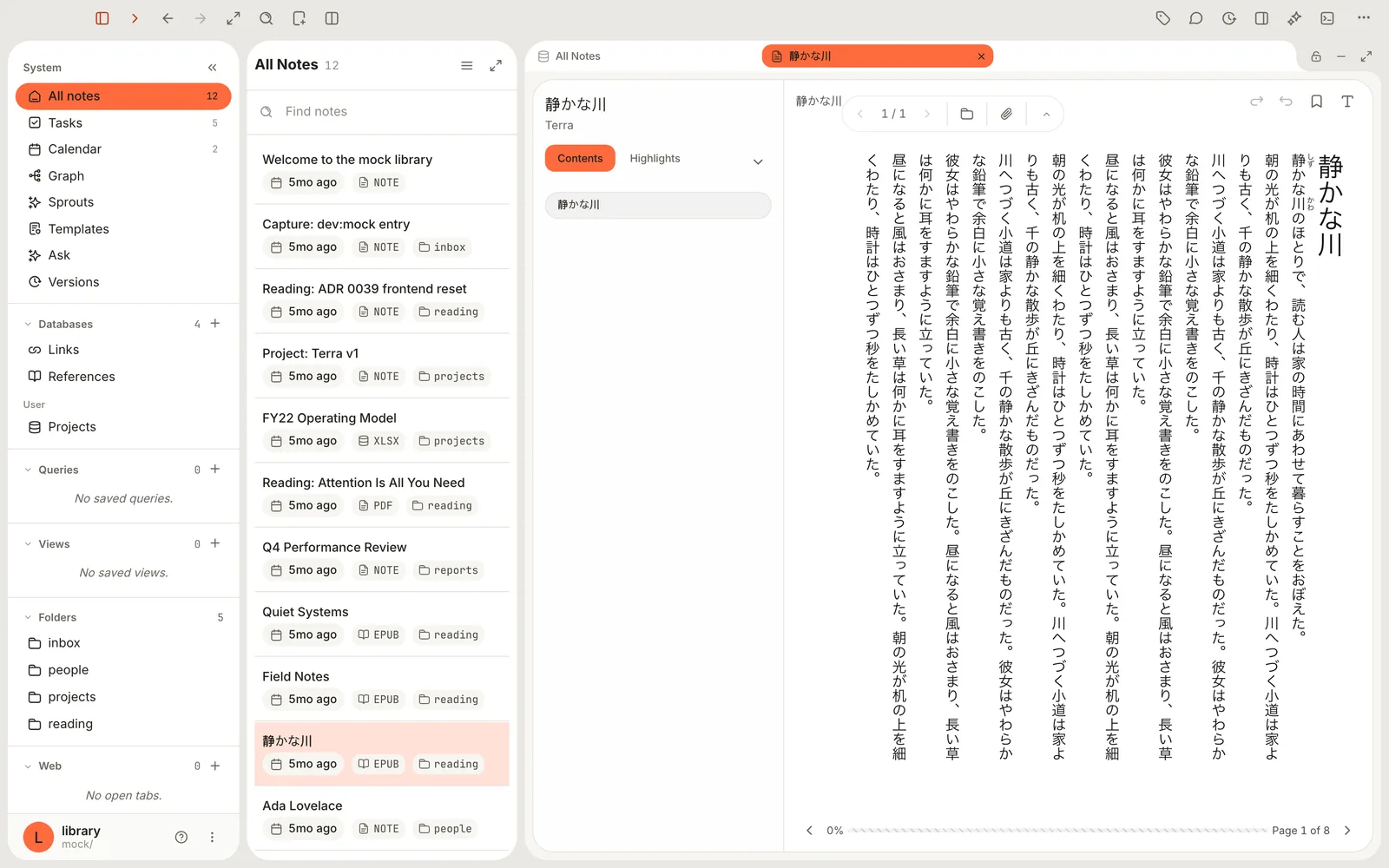Image resolution: width=1389 pixels, height=868 pixels.
Task: Add a new database with plus
Action: click(x=215, y=324)
